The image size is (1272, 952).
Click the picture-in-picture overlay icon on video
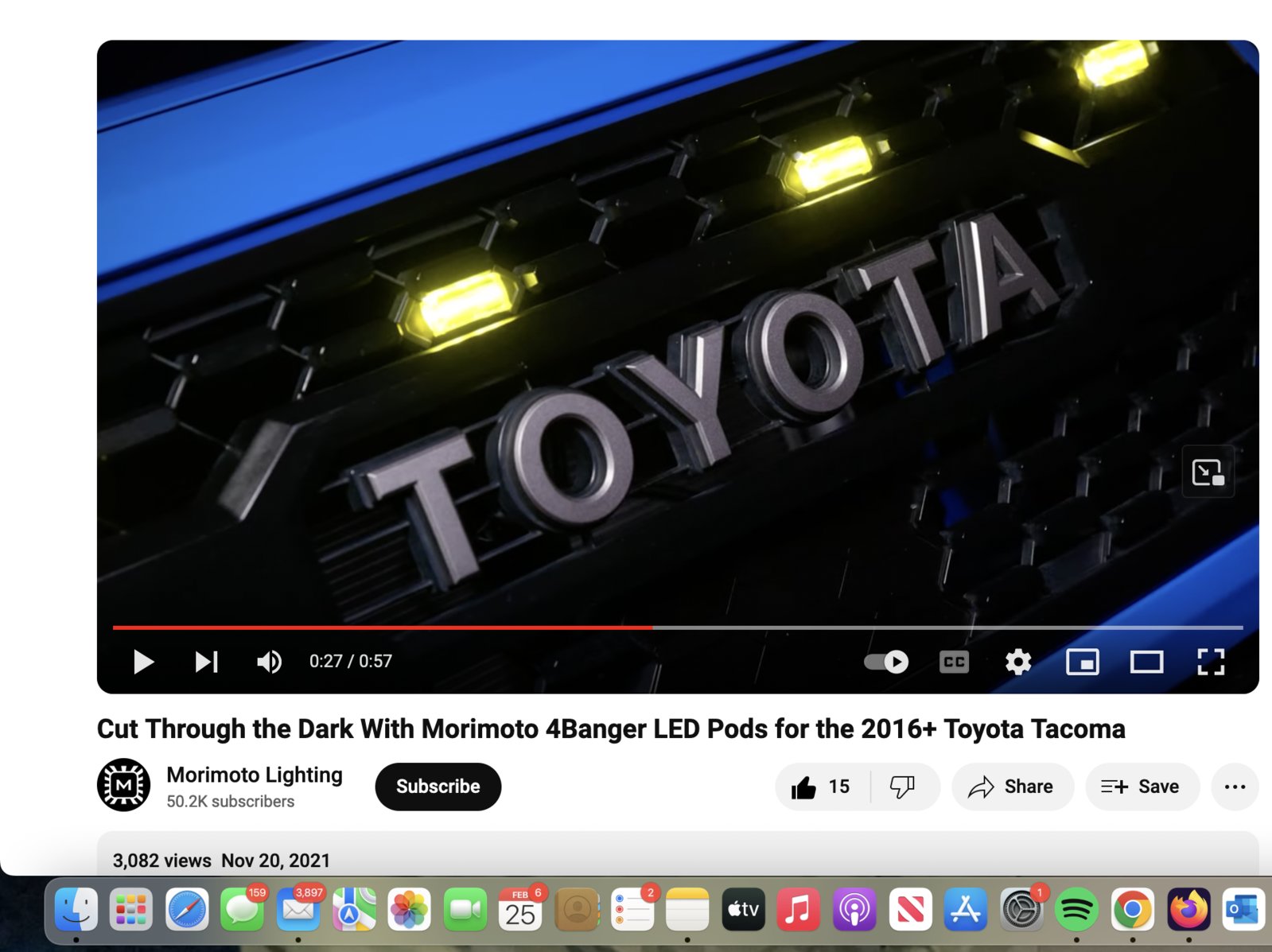point(1208,472)
